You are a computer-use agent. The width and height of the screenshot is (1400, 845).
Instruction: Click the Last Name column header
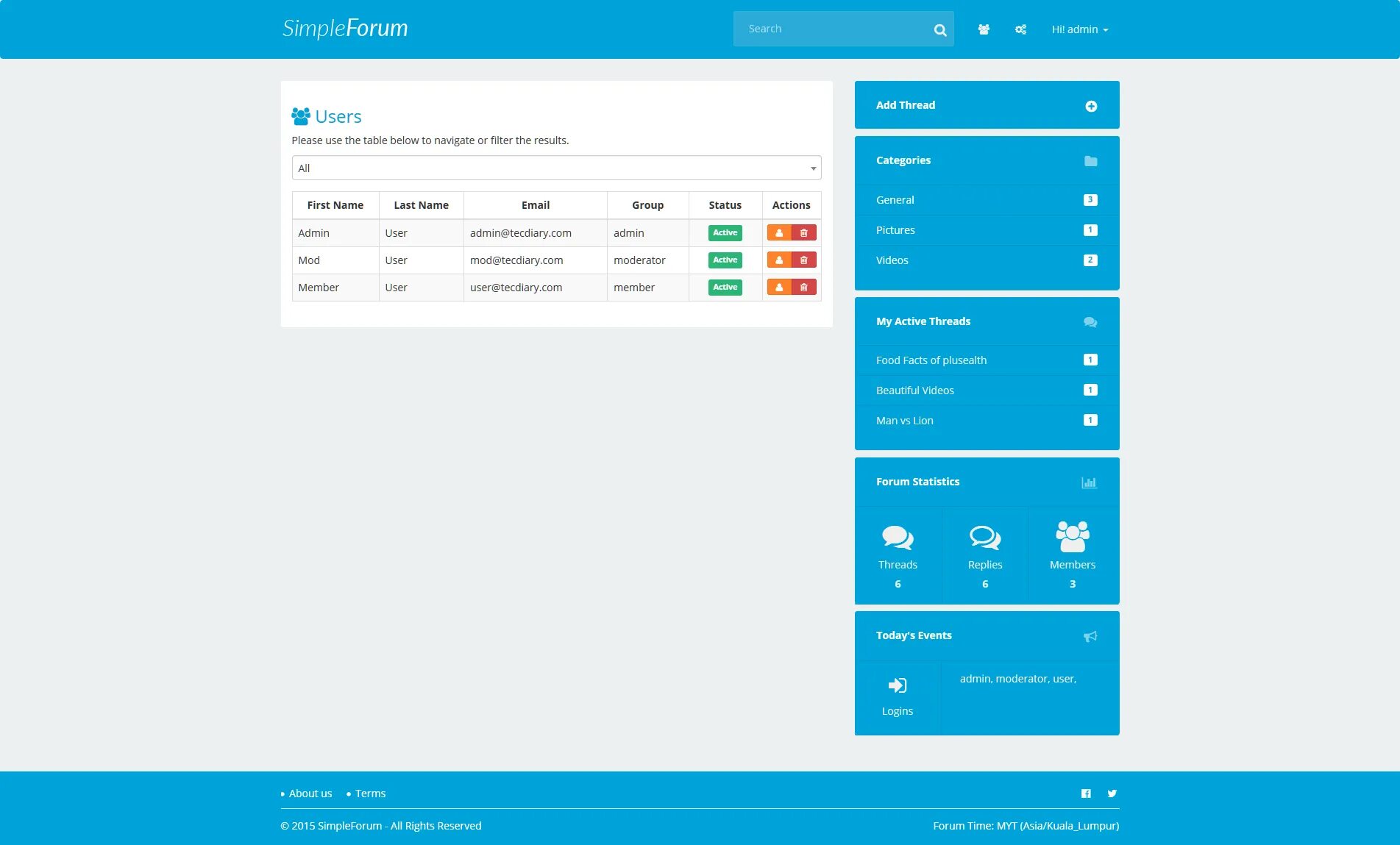point(421,205)
